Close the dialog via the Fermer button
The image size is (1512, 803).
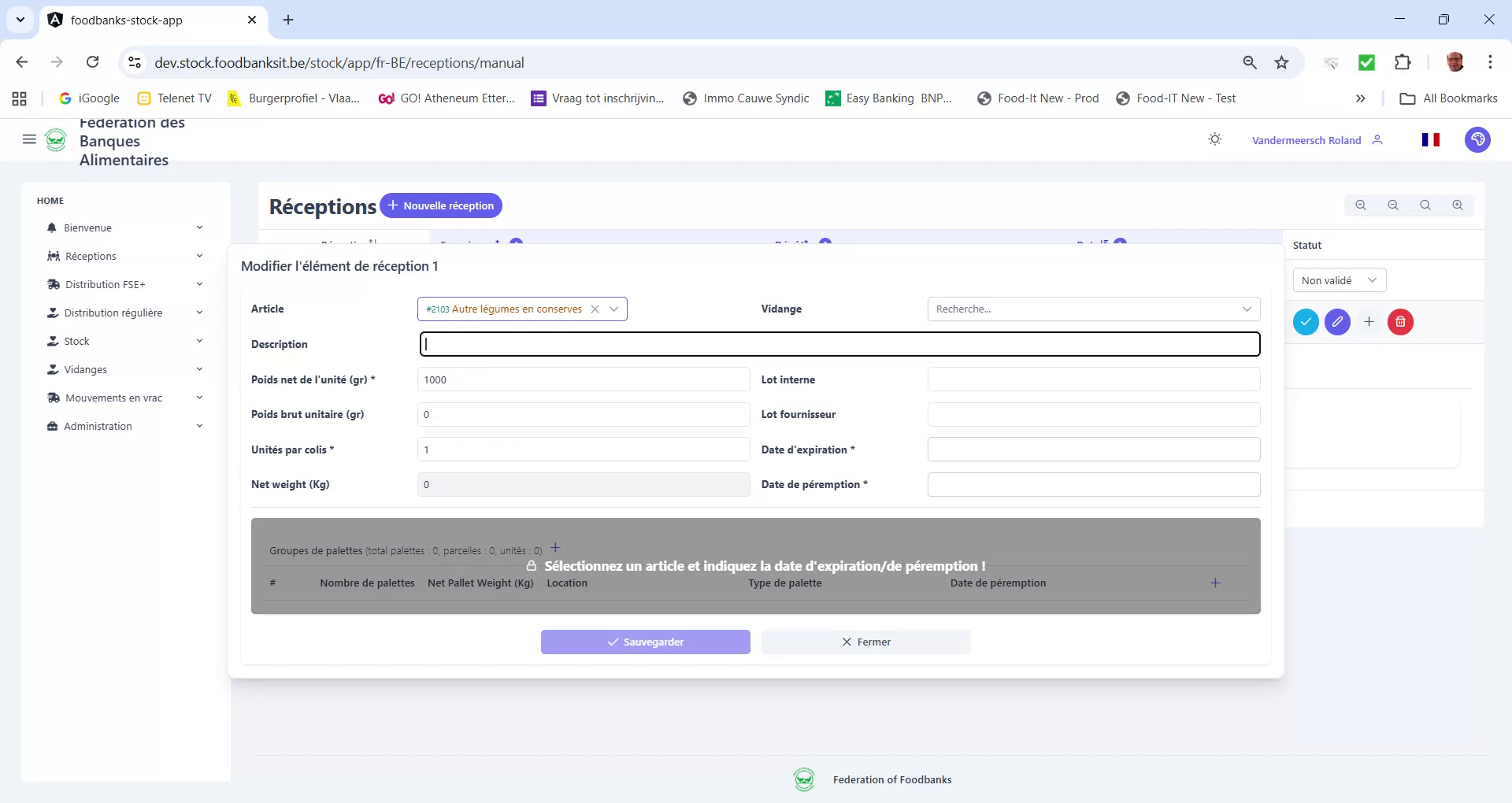coord(865,642)
